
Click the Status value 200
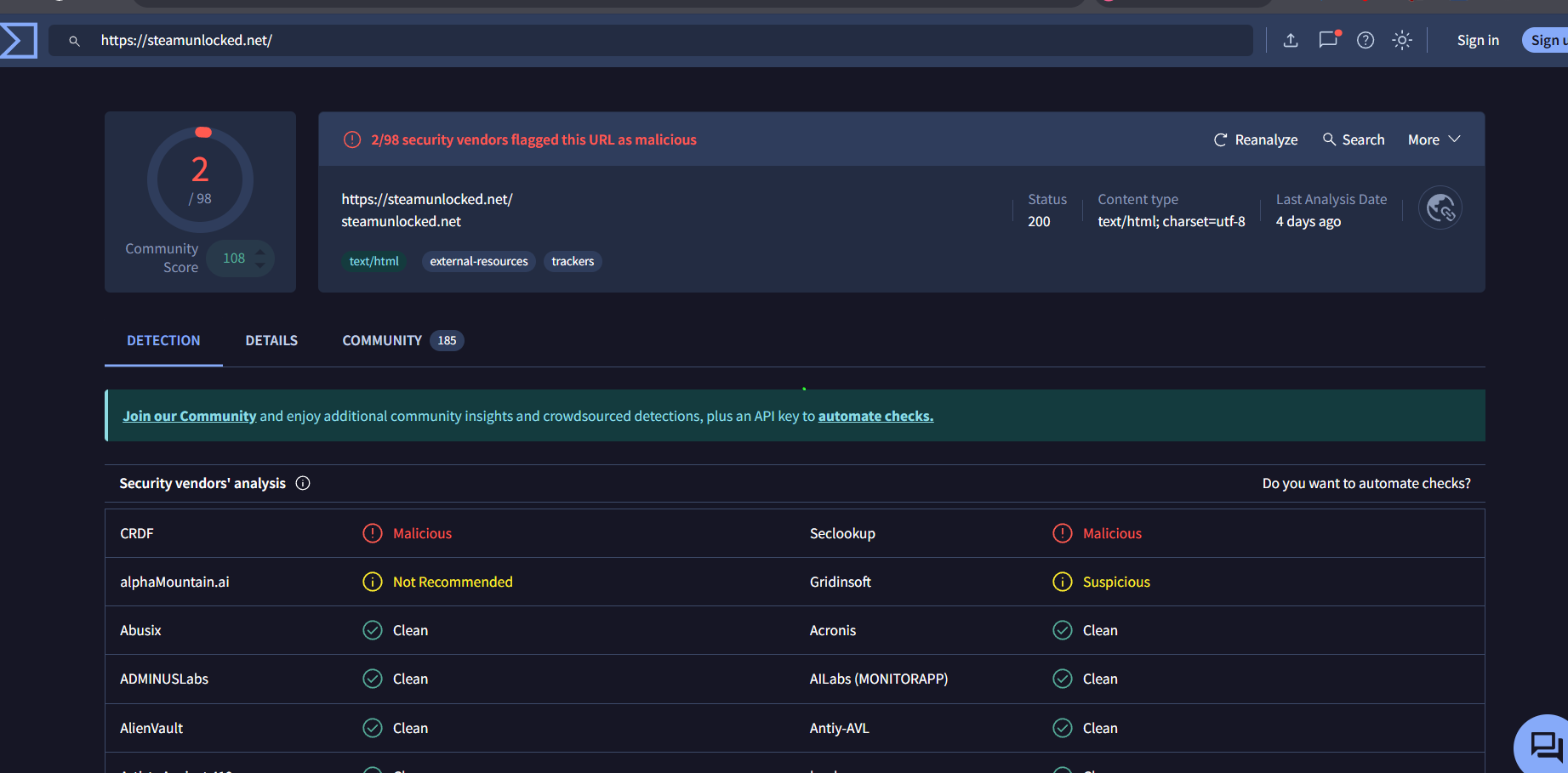pyautogui.click(x=1039, y=221)
